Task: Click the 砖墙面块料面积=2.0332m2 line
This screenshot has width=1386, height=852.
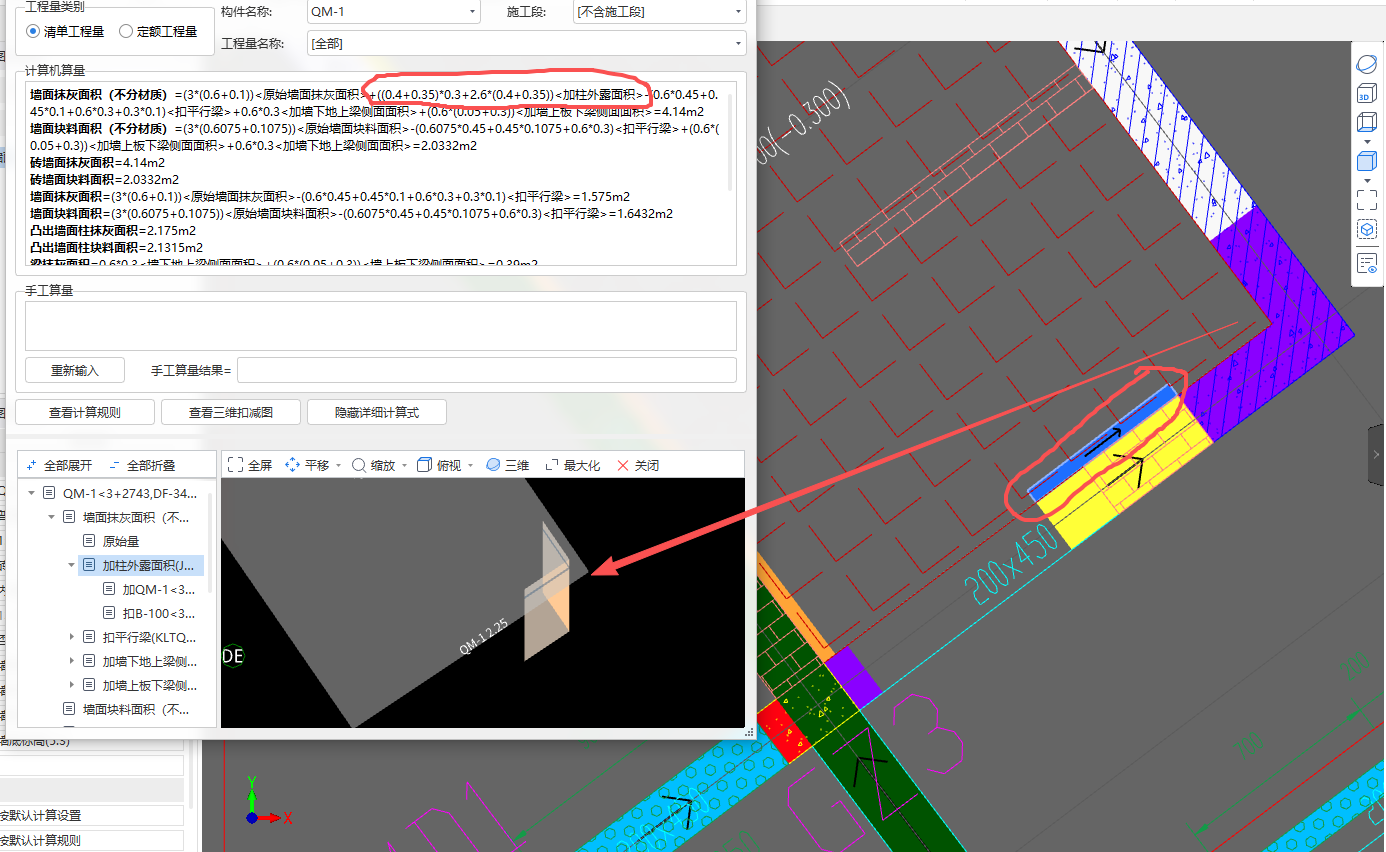Action: [105, 179]
